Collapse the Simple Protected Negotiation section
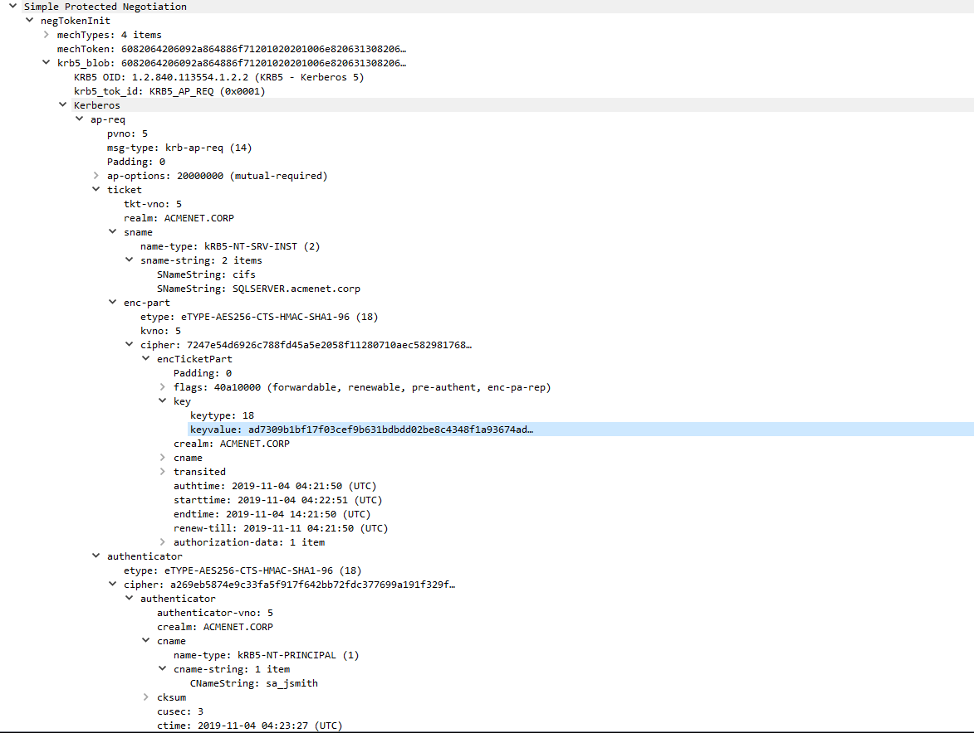The height and width of the screenshot is (733, 974). [x=12, y=7]
